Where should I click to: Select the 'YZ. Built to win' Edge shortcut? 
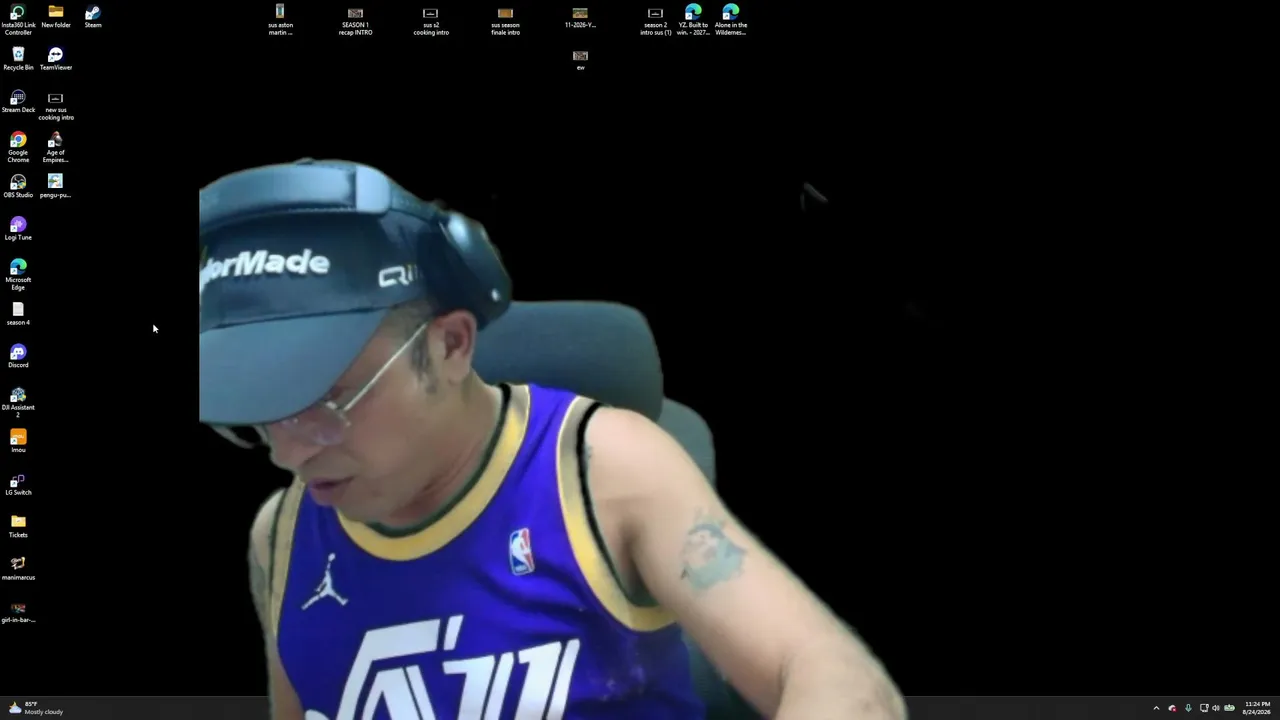693,20
